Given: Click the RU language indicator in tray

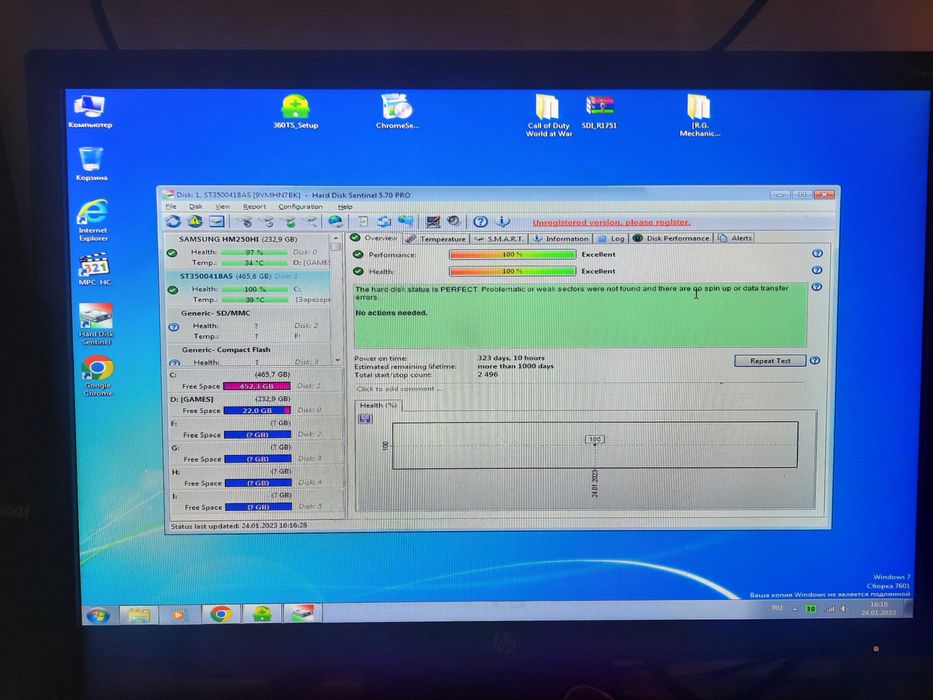Looking at the screenshot, I should point(777,608).
